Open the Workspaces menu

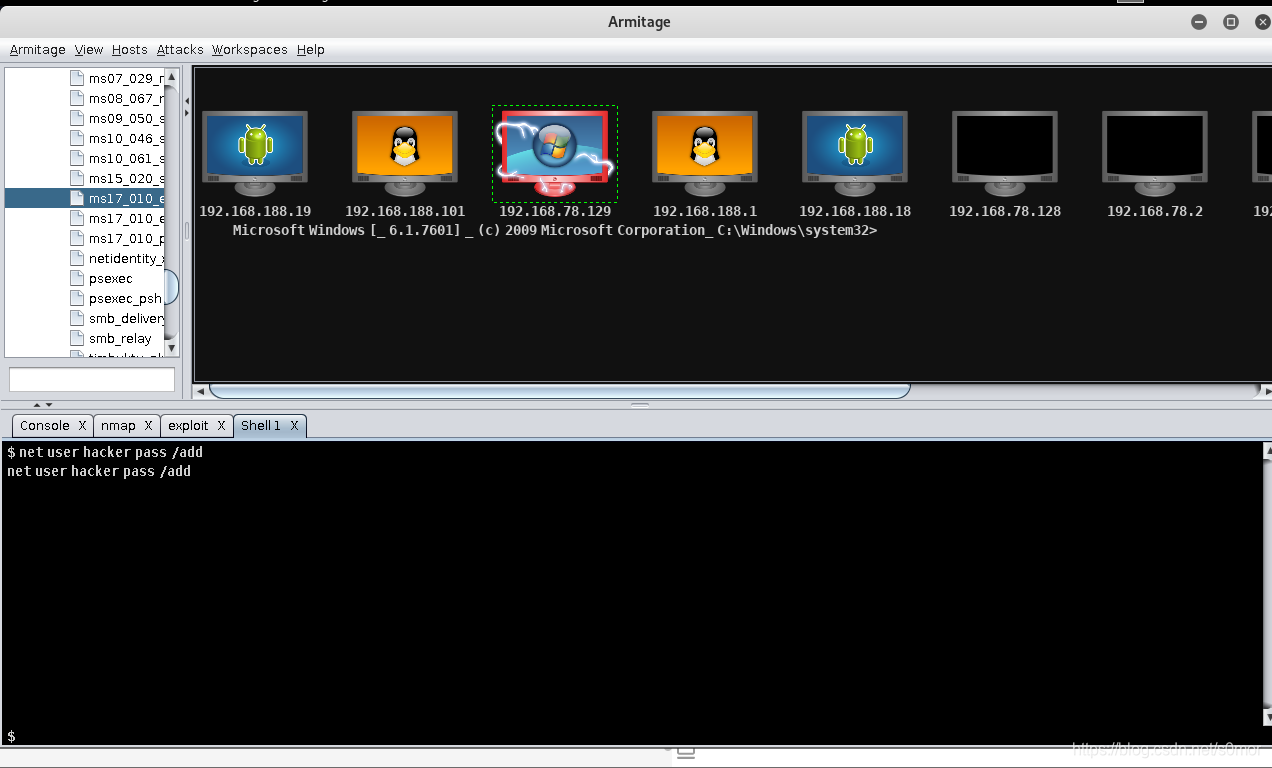[249, 50]
